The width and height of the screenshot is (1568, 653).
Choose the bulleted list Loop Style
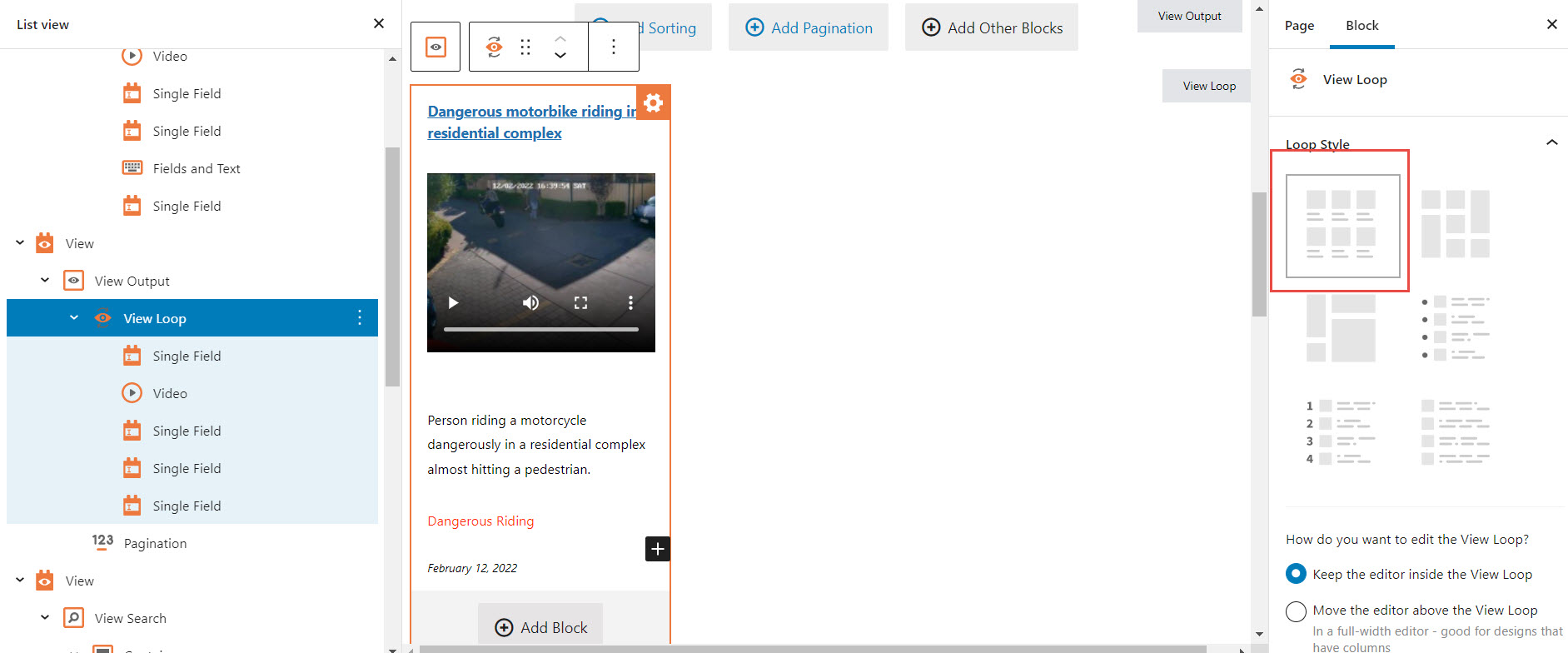[x=1456, y=327]
